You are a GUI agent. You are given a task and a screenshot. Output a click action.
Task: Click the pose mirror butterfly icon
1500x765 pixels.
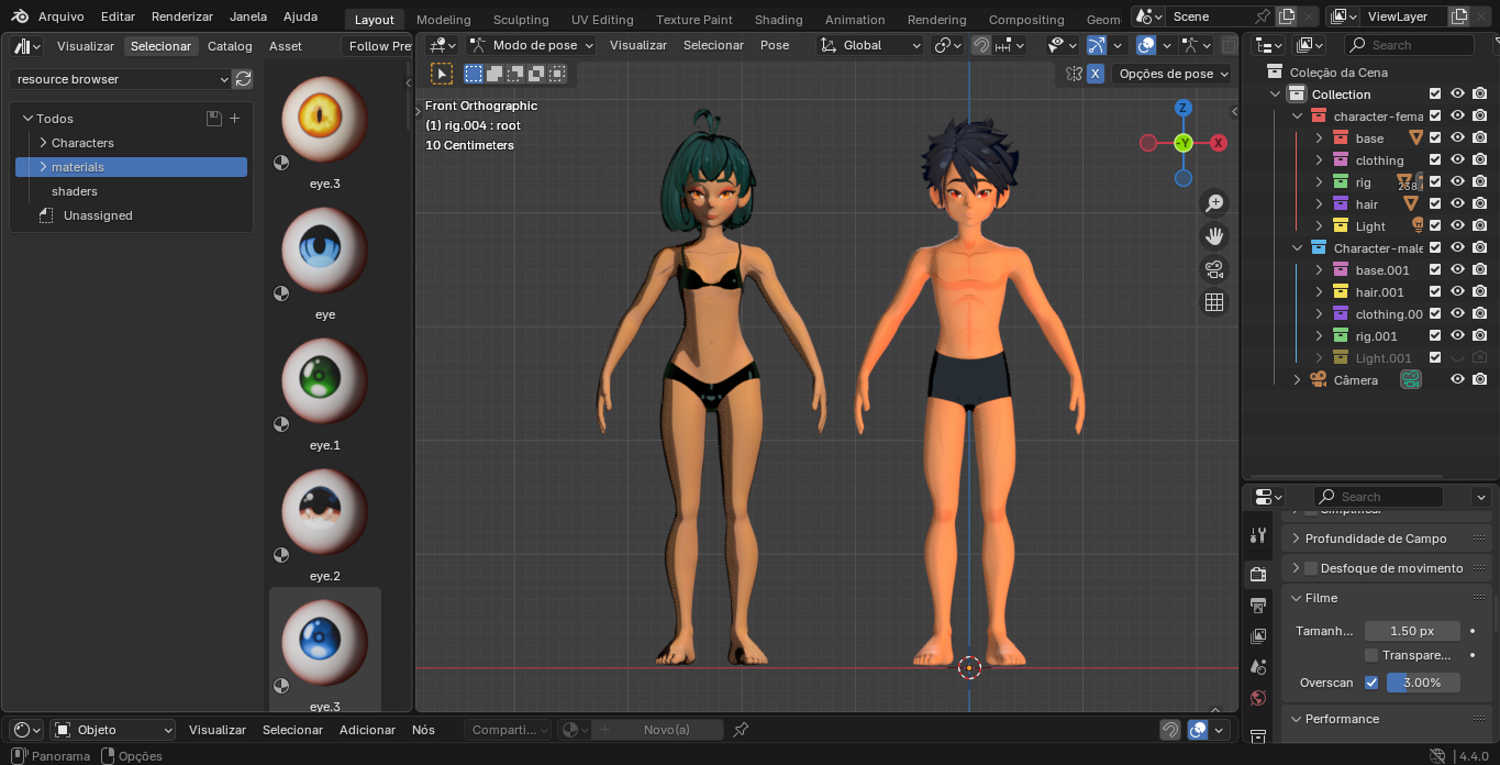click(1074, 73)
